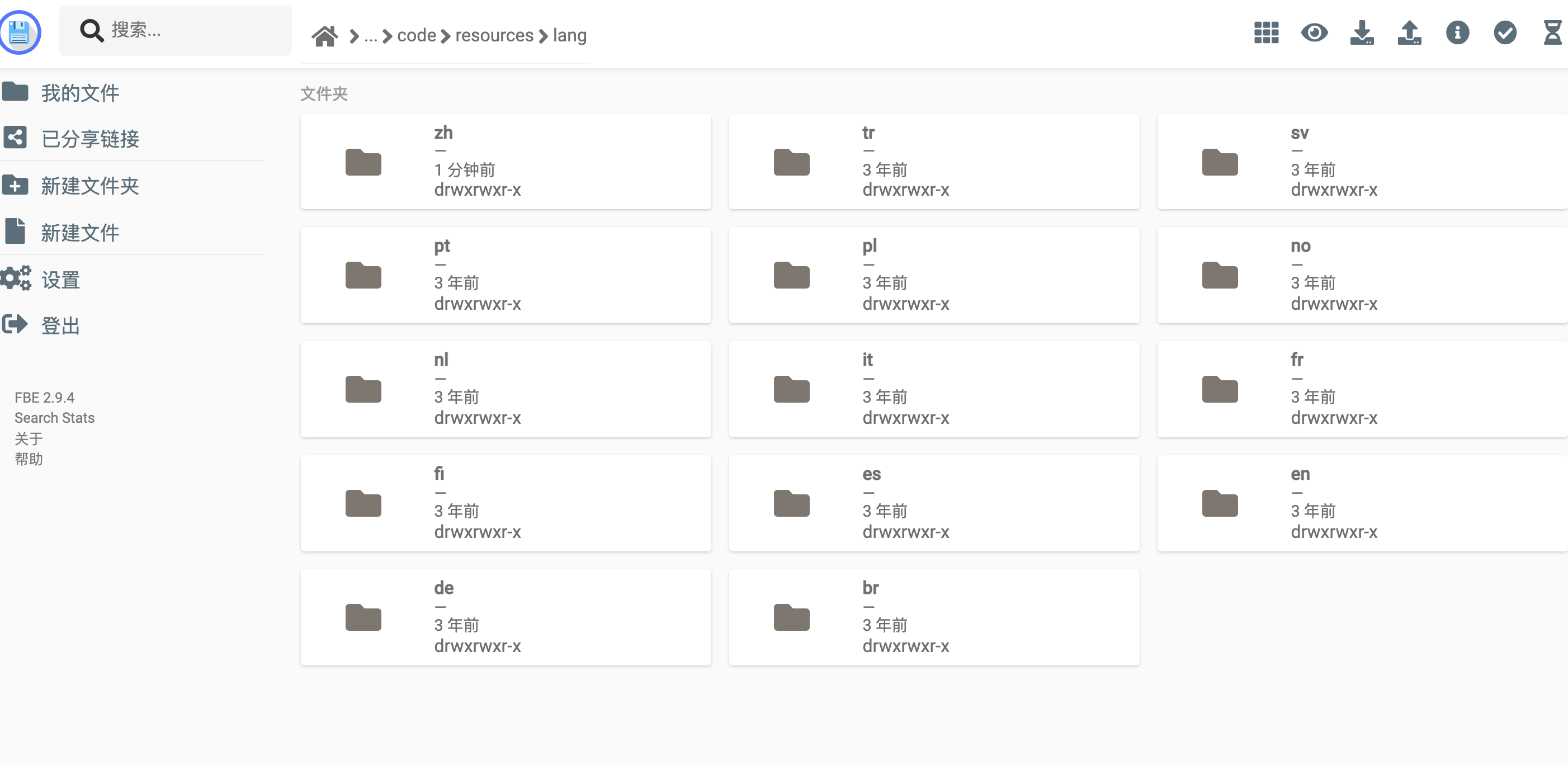
Task: Click the upload icon in the toolbar
Action: click(x=1410, y=34)
